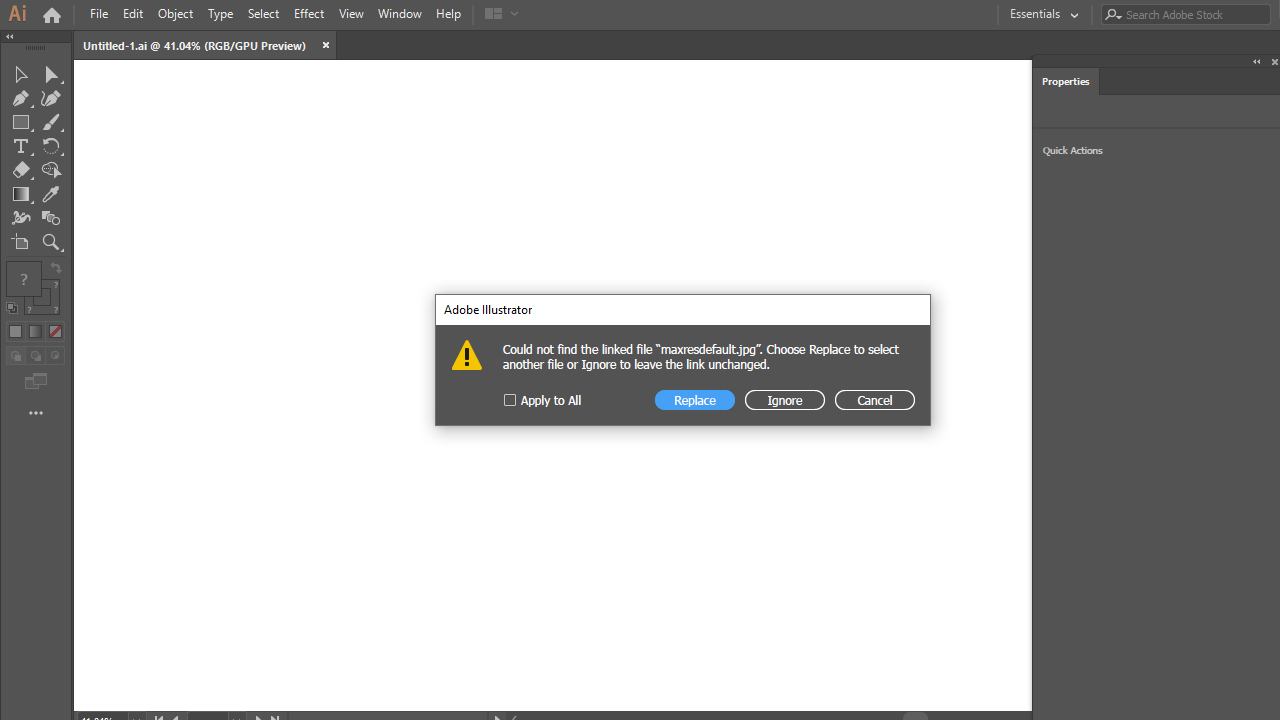This screenshot has width=1280, height=720.
Task: Open the Help menu
Action: pos(449,14)
